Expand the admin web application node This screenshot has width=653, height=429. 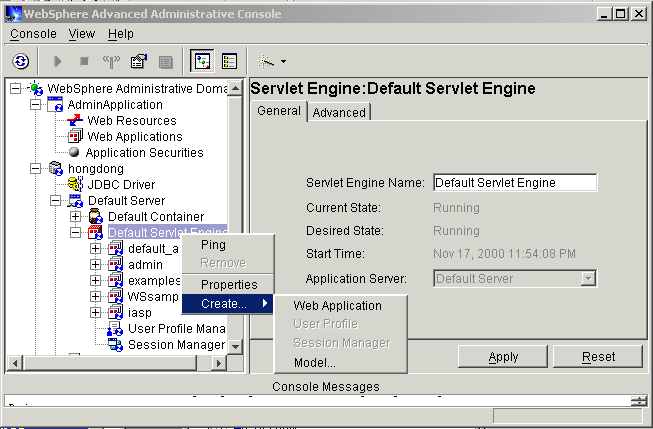[x=95, y=264]
